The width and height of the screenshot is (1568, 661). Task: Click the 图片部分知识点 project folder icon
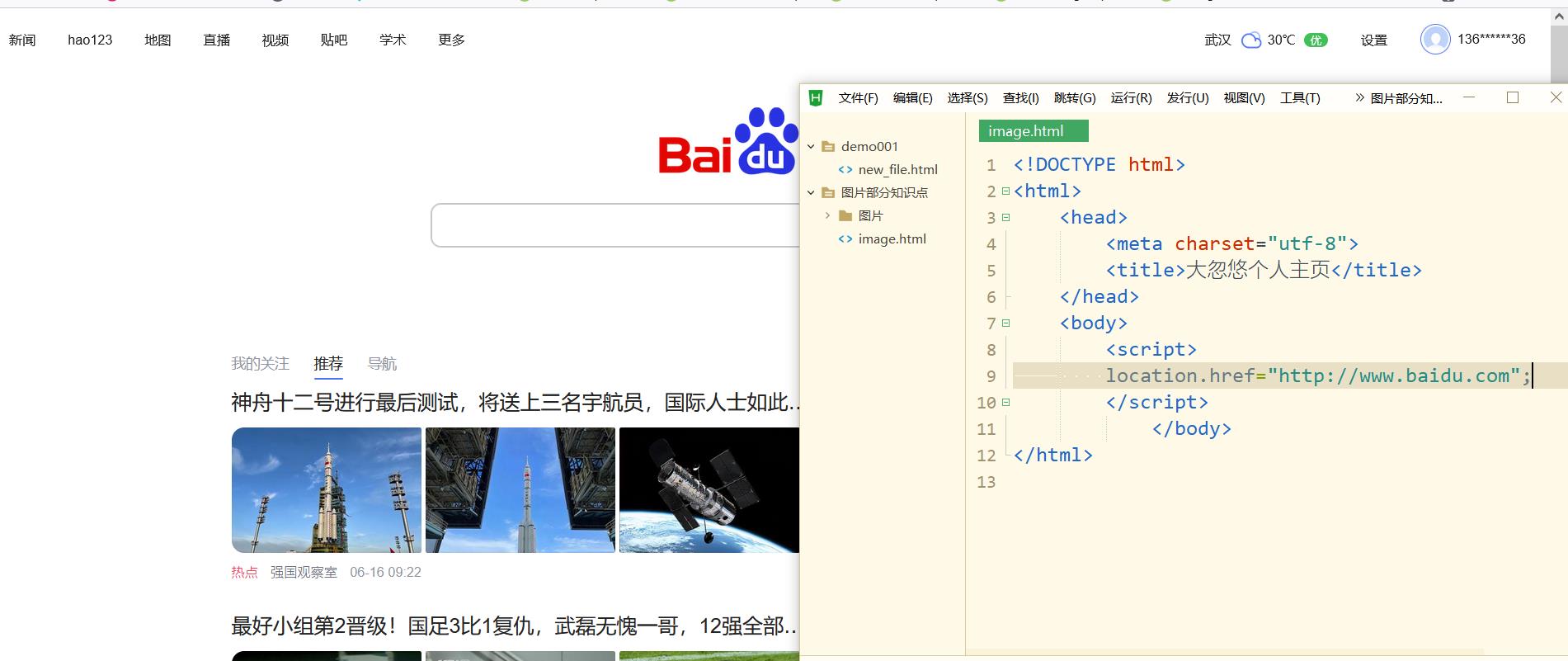(828, 192)
